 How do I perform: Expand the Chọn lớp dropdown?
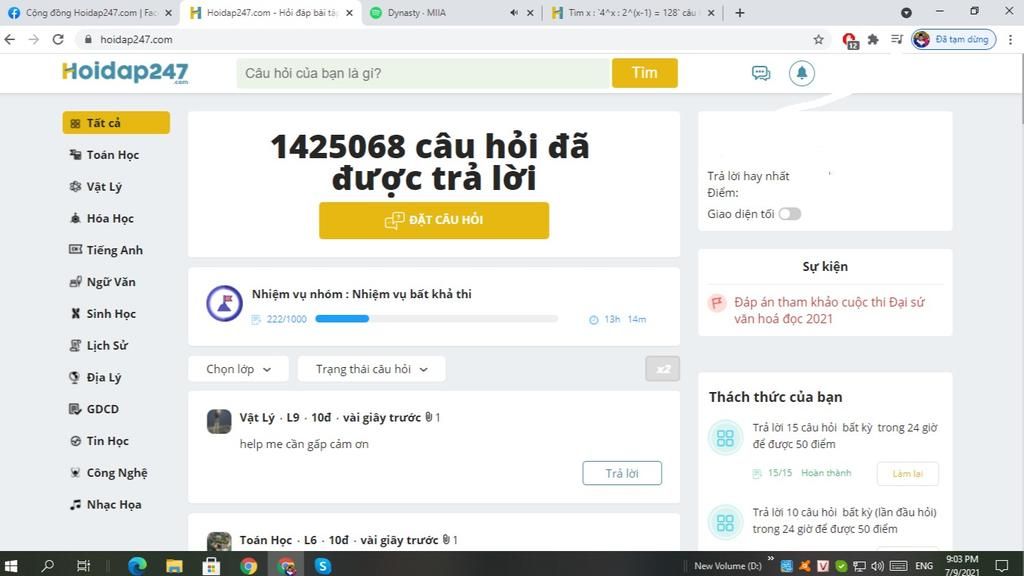[238, 369]
